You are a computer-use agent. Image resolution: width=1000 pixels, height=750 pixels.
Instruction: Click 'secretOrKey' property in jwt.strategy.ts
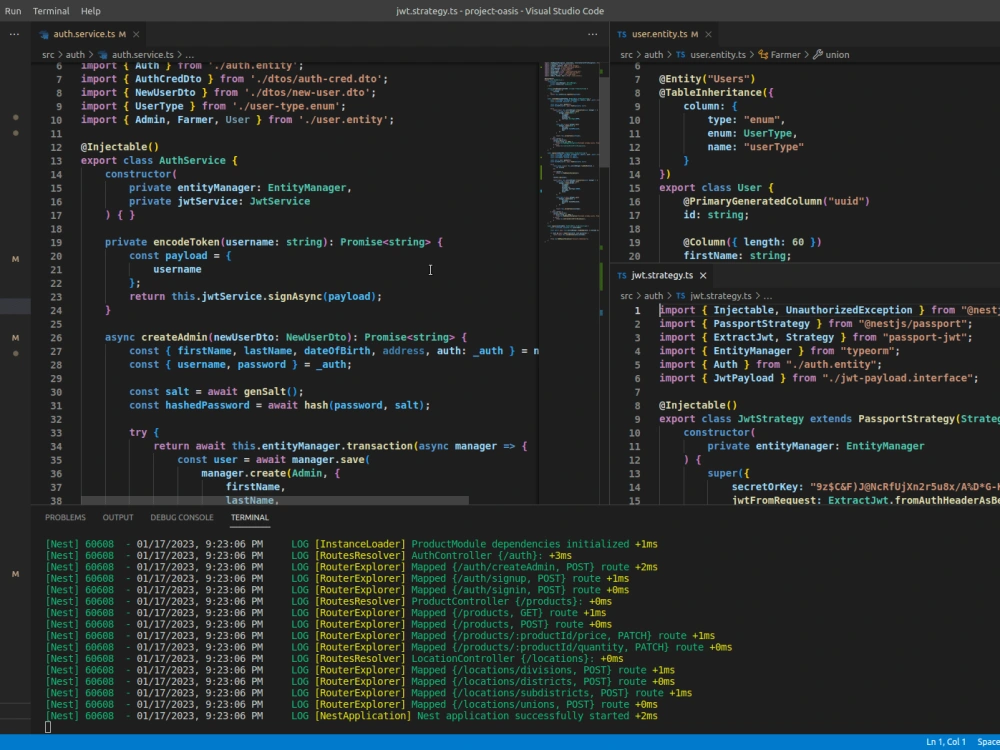click(x=765, y=487)
